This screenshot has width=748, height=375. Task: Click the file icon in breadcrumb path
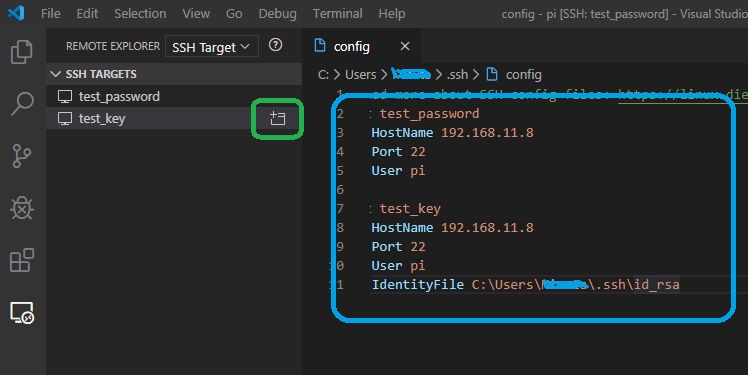(492, 74)
